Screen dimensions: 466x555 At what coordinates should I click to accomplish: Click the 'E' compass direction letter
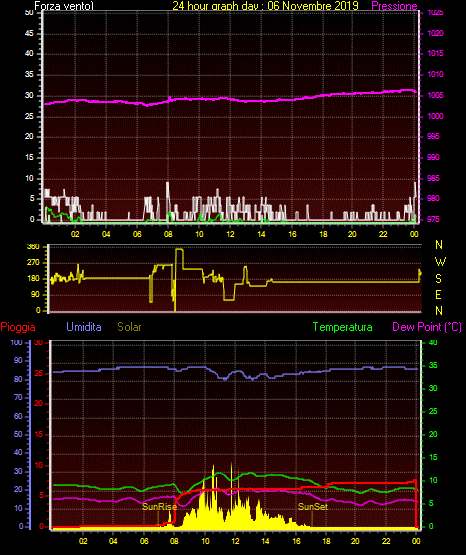click(438, 294)
